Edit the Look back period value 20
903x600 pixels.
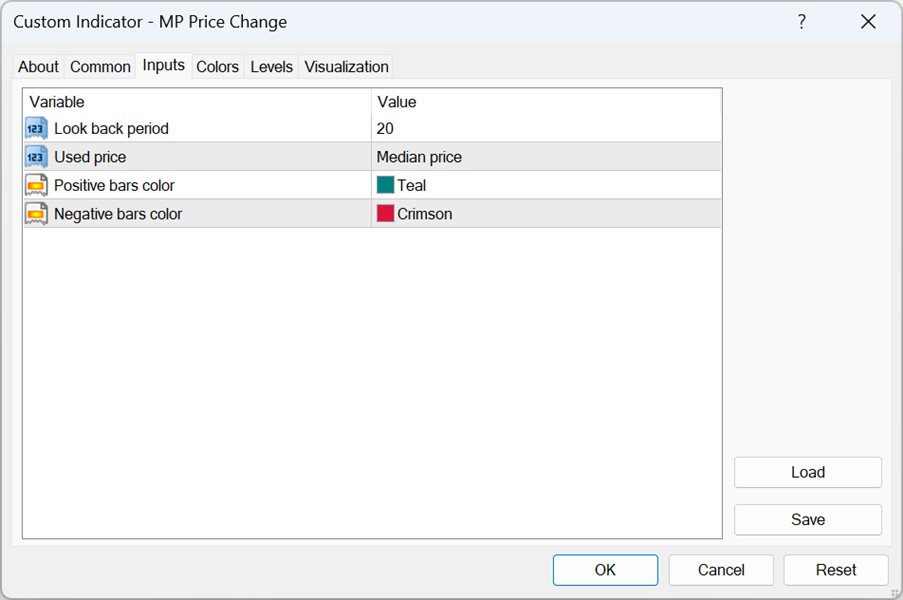click(545, 128)
